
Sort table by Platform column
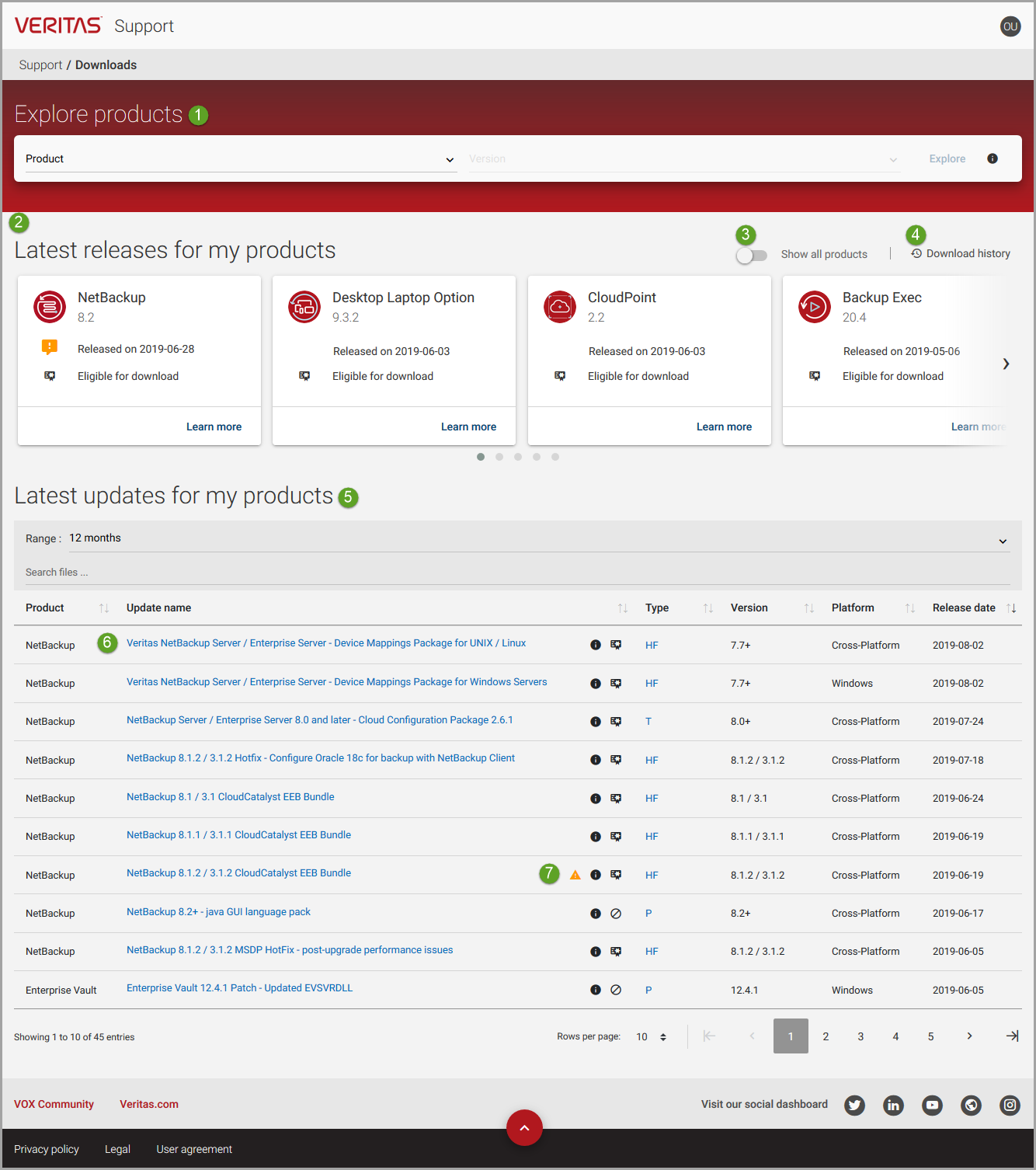click(x=910, y=608)
